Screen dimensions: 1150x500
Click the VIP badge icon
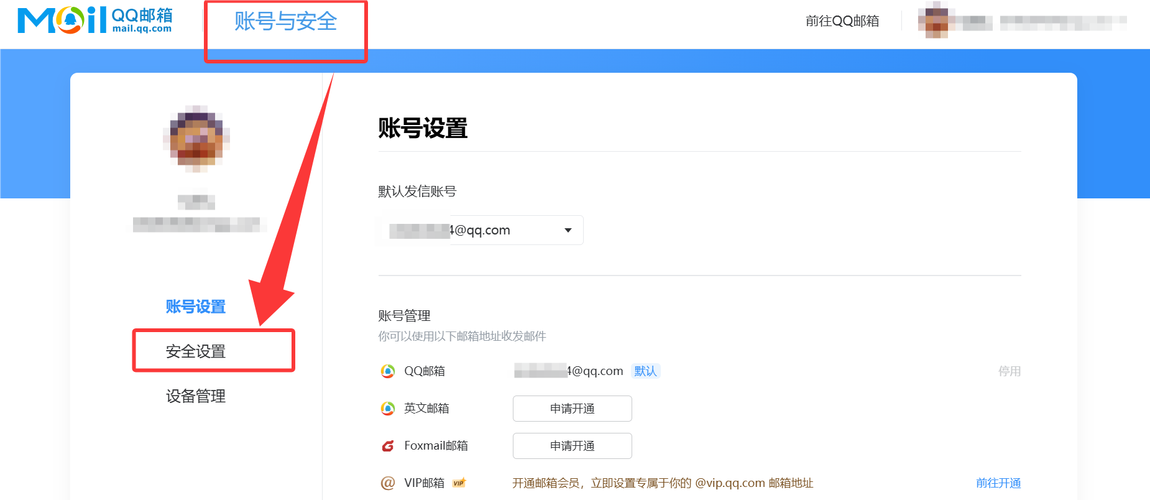[460, 483]
